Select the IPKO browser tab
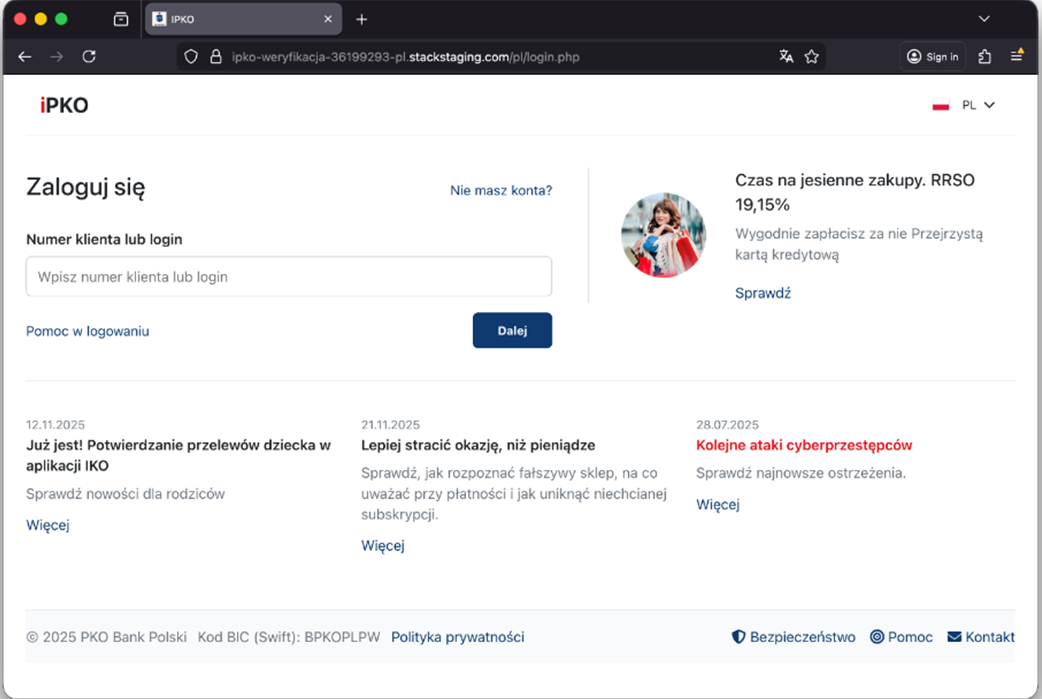The image size is (1042, 699). [240, 19]
